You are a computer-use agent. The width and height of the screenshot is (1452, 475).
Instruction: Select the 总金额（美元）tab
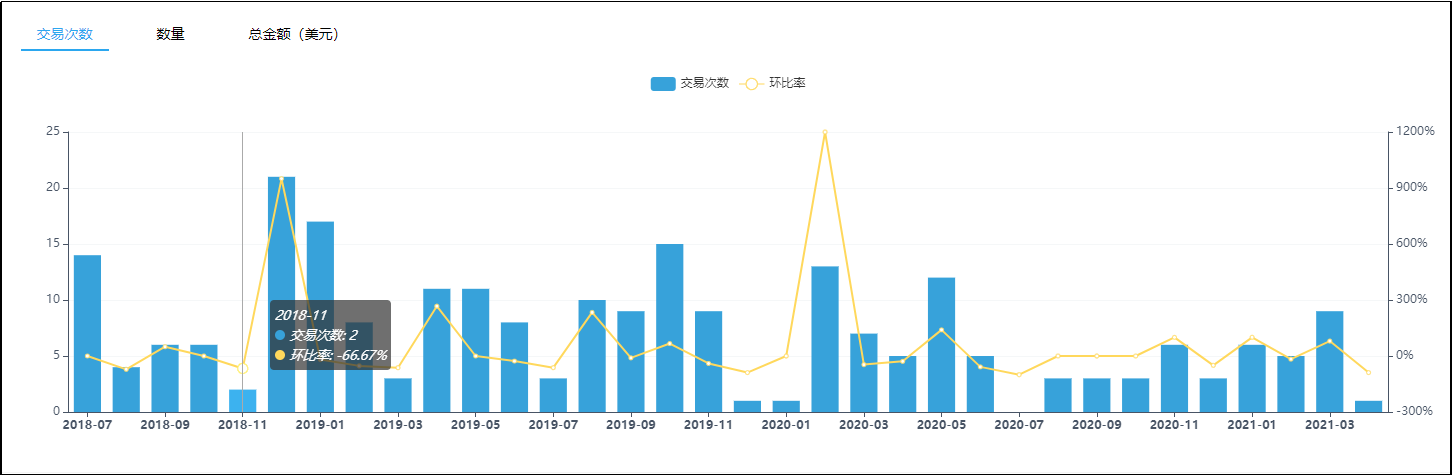click(x=293, y=34)
